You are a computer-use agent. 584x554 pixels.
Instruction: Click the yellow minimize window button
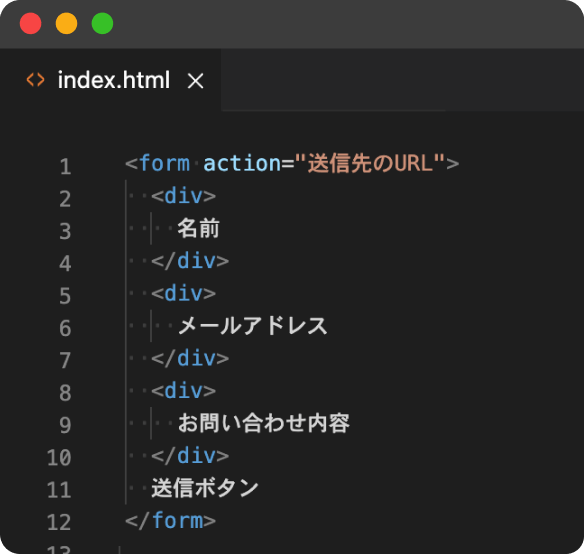click(66, 23)
